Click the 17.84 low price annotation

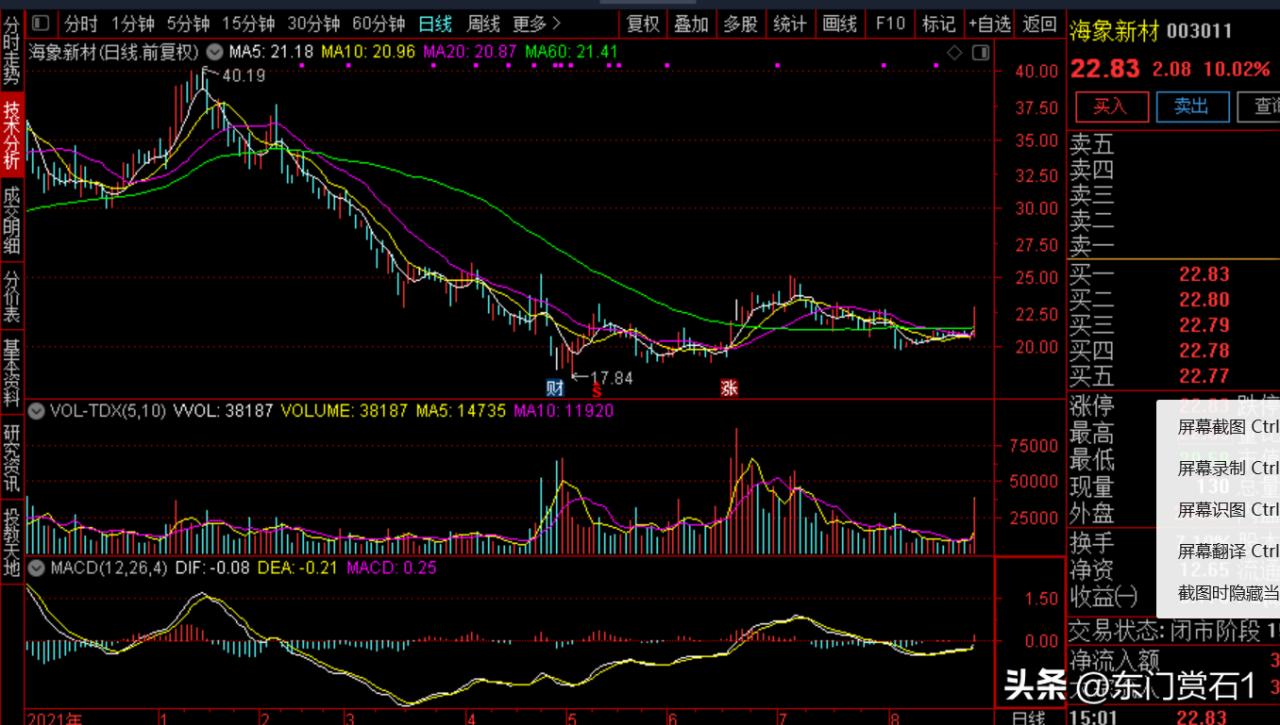click(x=611, y=378)
